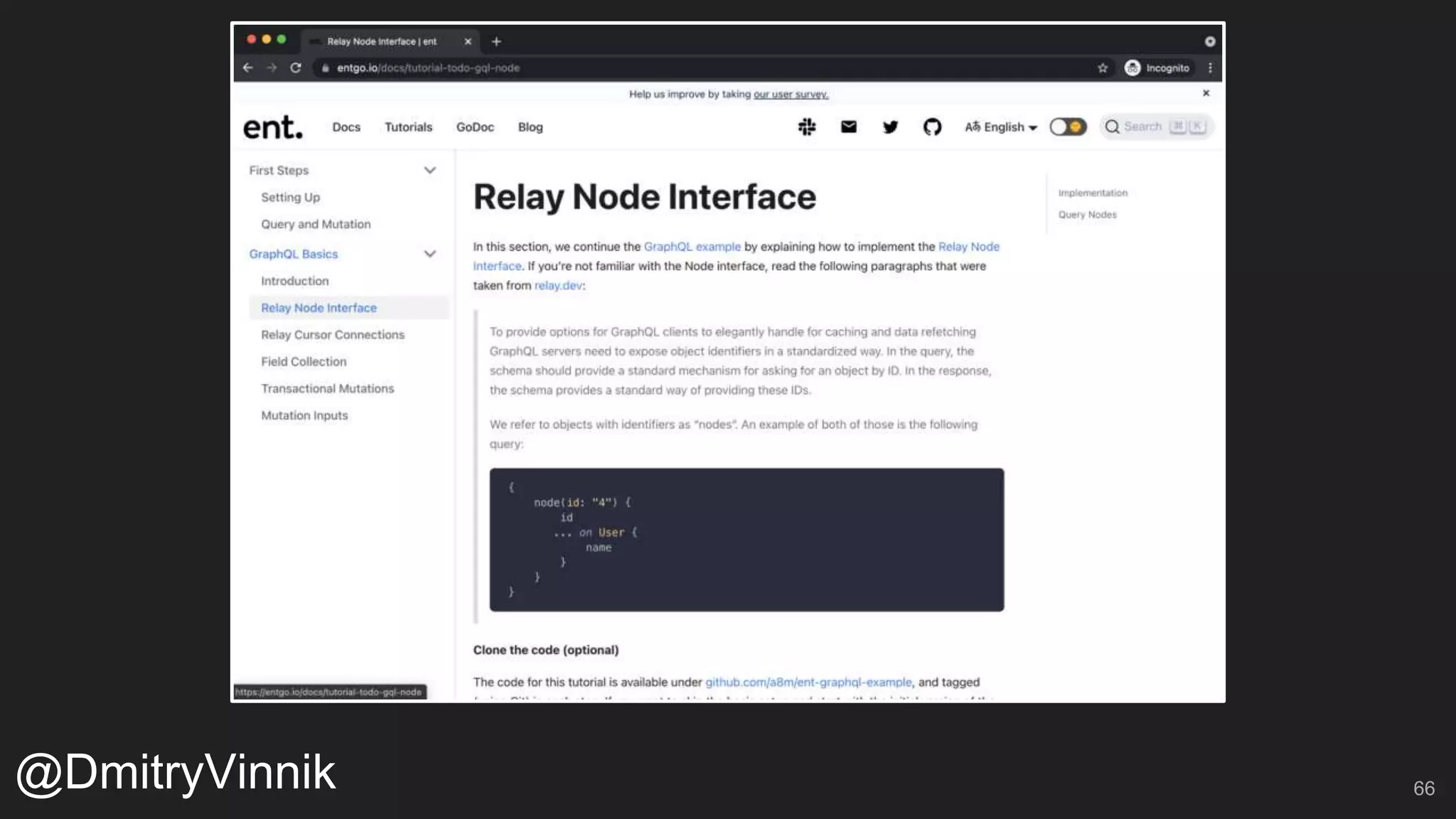Screen dimensions: 1456x819
Task: Open the Slack community icon
Action: pyautogui.click(x=807, y=127)
